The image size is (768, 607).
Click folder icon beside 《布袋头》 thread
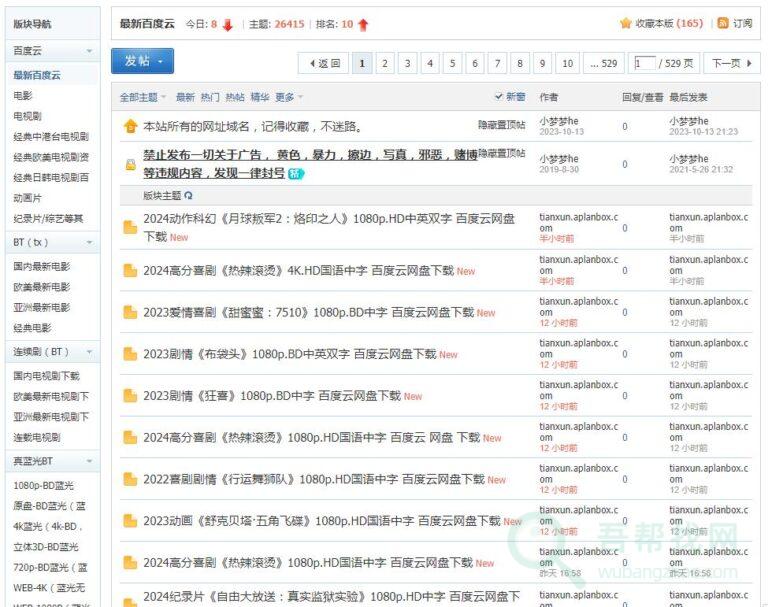(x=130, y=354)
